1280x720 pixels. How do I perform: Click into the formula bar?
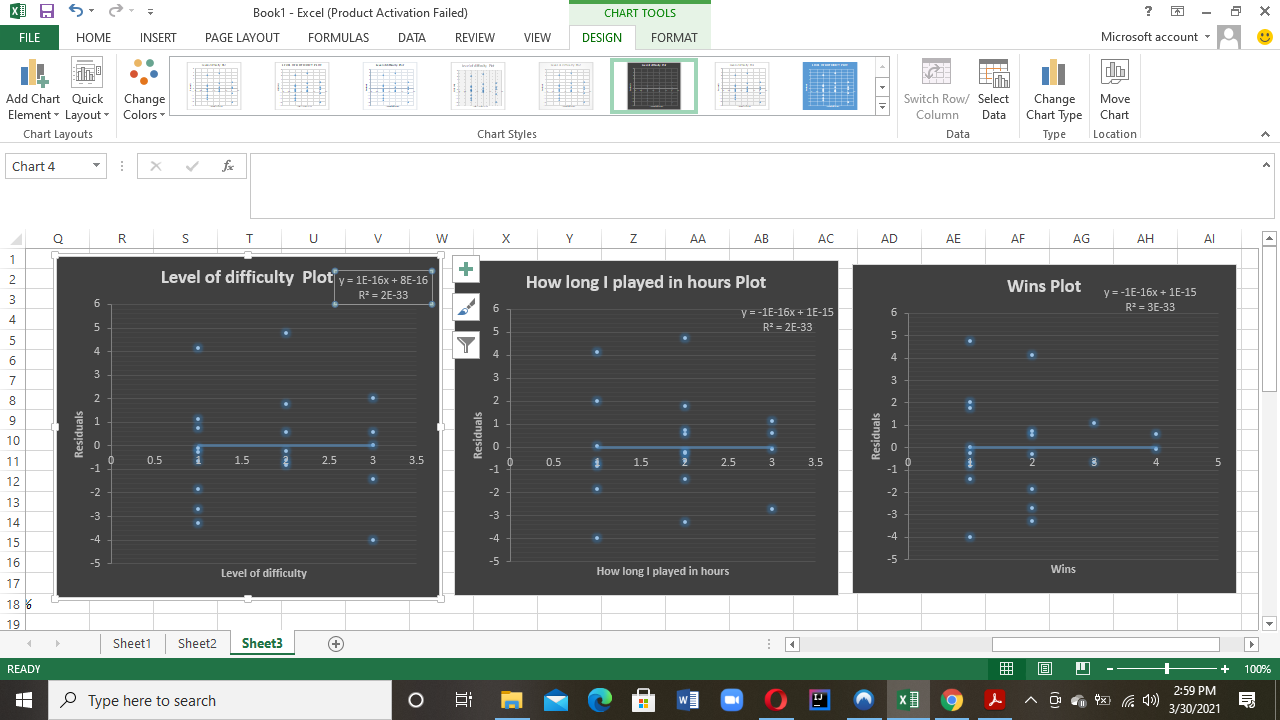(x=753, y=185)
